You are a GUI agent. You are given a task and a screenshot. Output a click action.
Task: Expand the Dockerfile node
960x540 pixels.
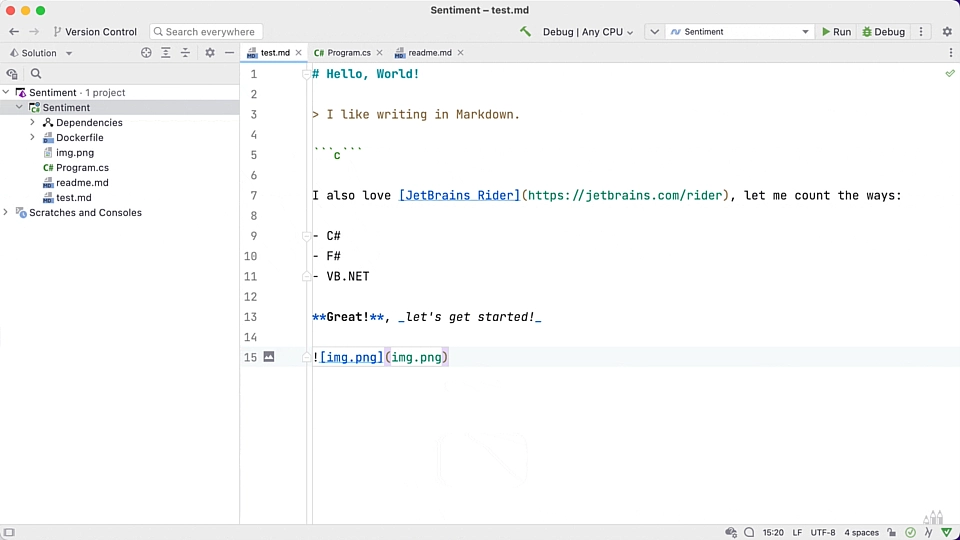click(x=32, y=137)
